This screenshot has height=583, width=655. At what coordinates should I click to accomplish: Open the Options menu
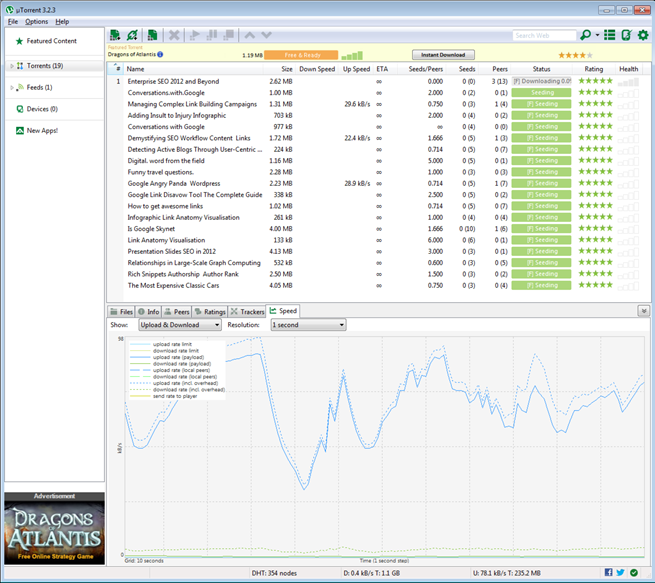pyautogui.click(x=36, y=21)
